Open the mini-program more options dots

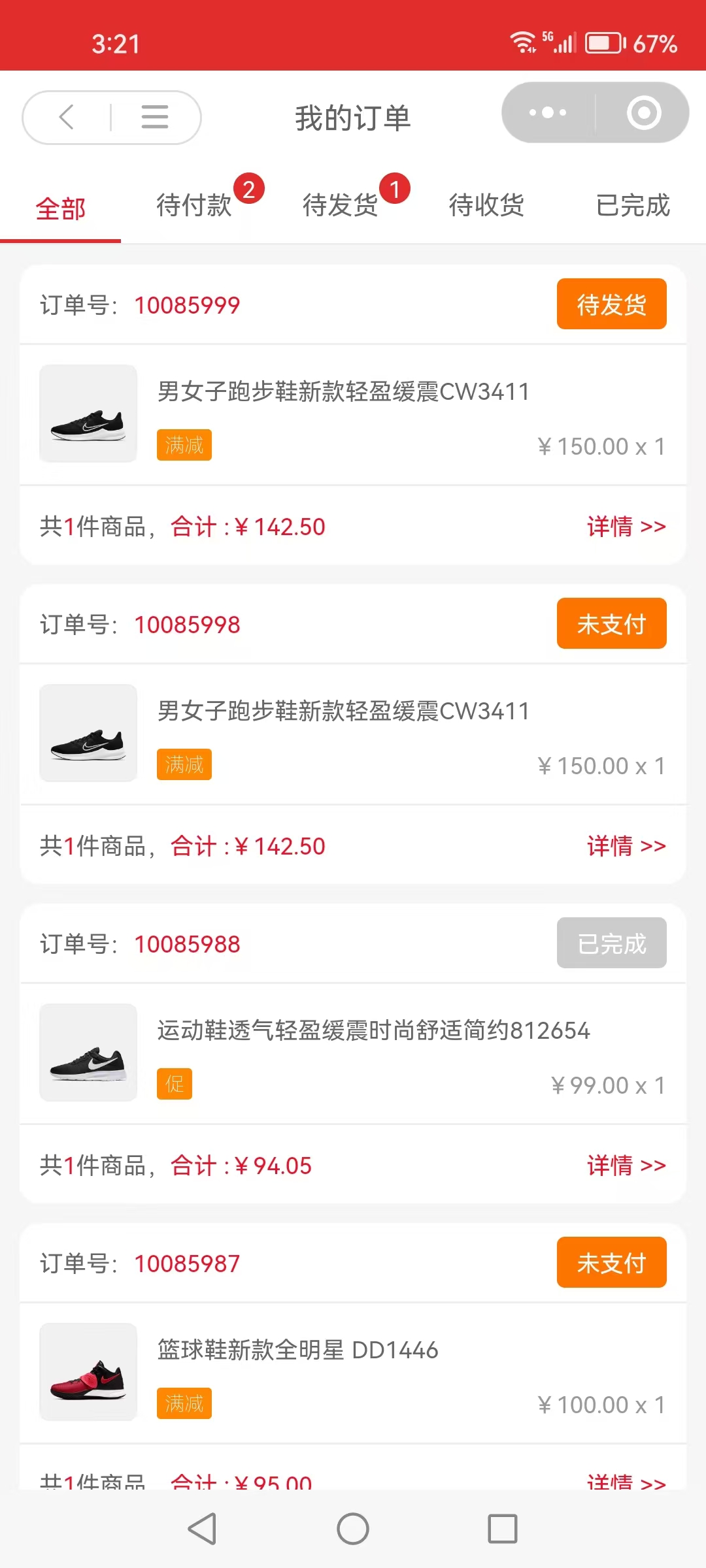(548, 112)
